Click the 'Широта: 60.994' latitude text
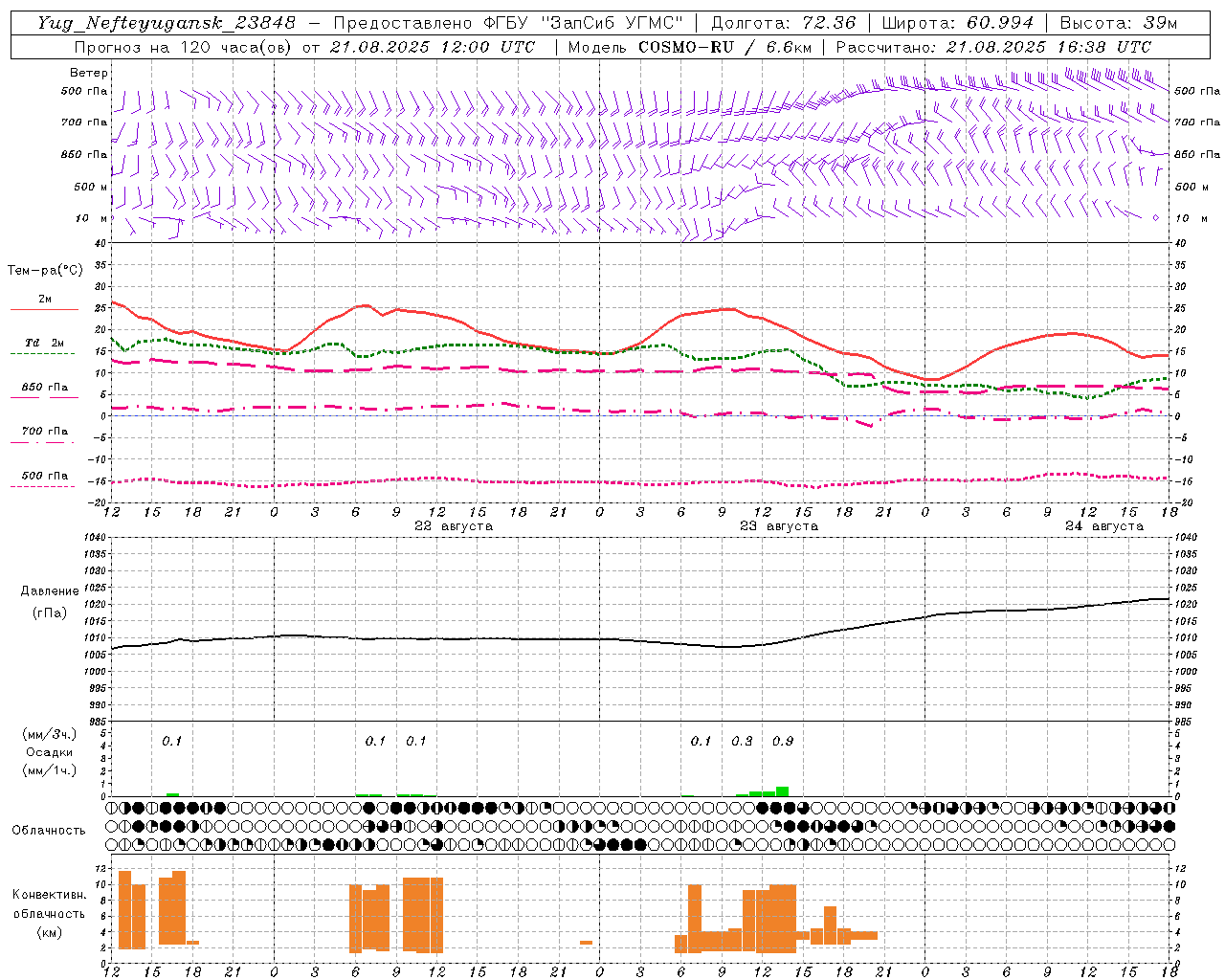Image resolution: width=1225 pixels, height=980 pixels. [958, 23]
